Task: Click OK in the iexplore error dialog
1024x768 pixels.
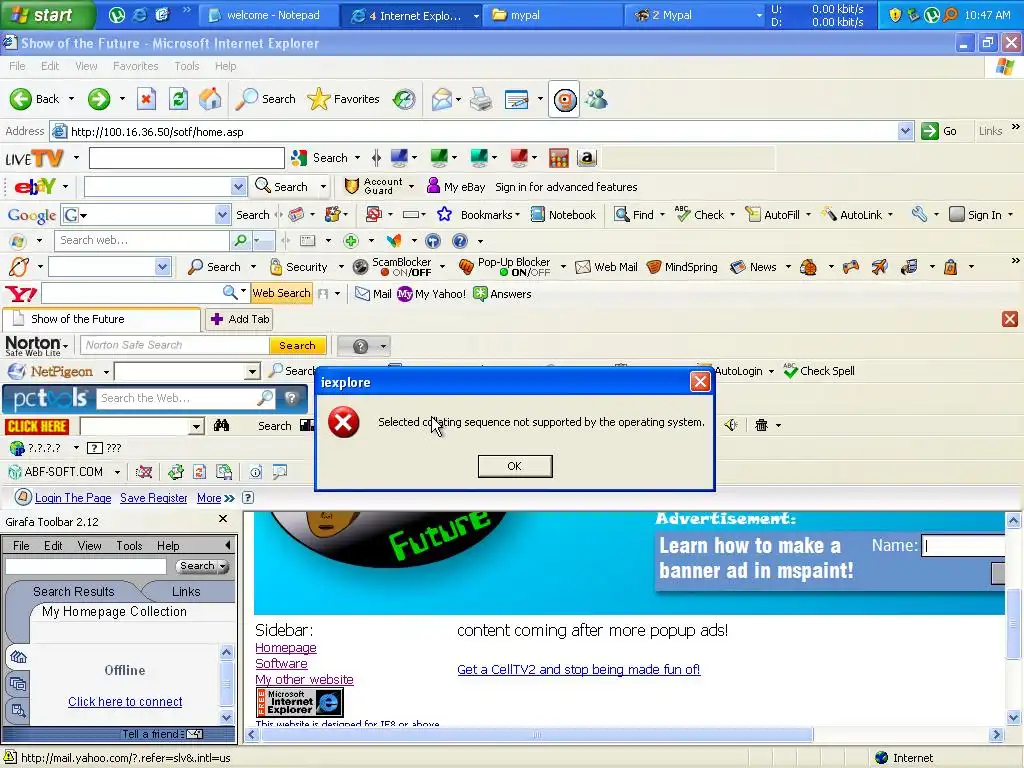Action: tap(515, 466)
